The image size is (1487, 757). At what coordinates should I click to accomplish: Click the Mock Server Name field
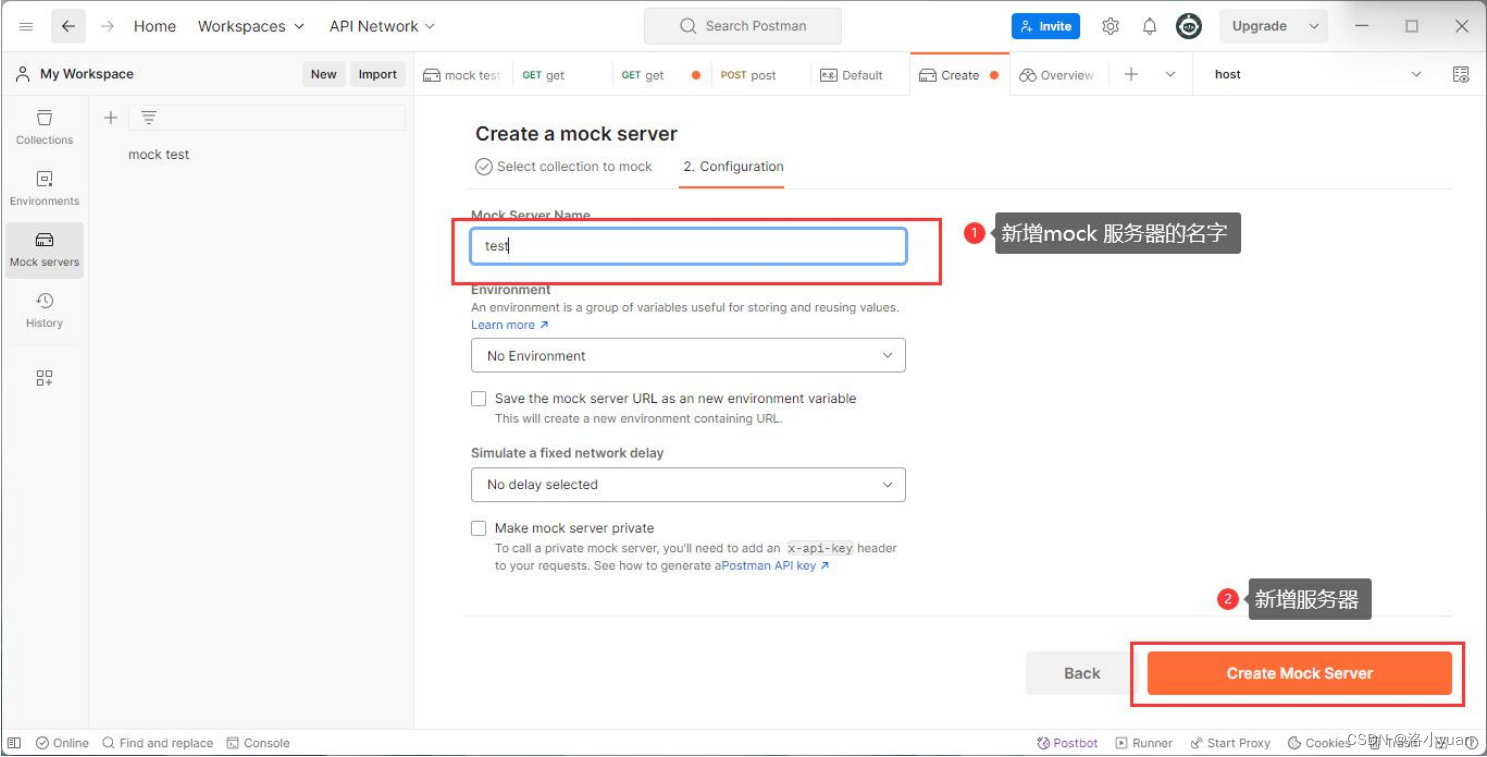coord(688,246)
